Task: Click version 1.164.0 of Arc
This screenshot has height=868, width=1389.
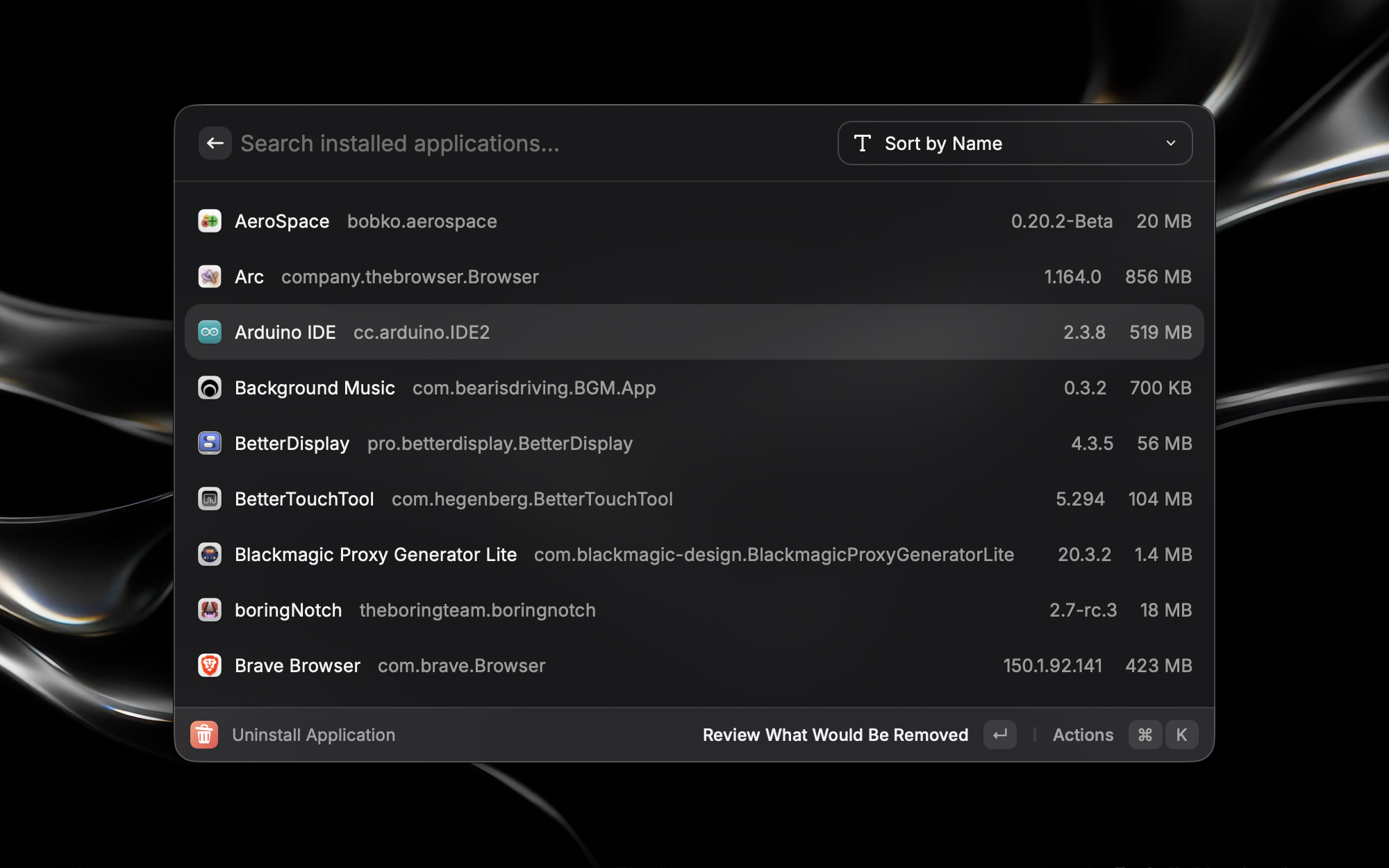Action: (x=1073, y=276)
